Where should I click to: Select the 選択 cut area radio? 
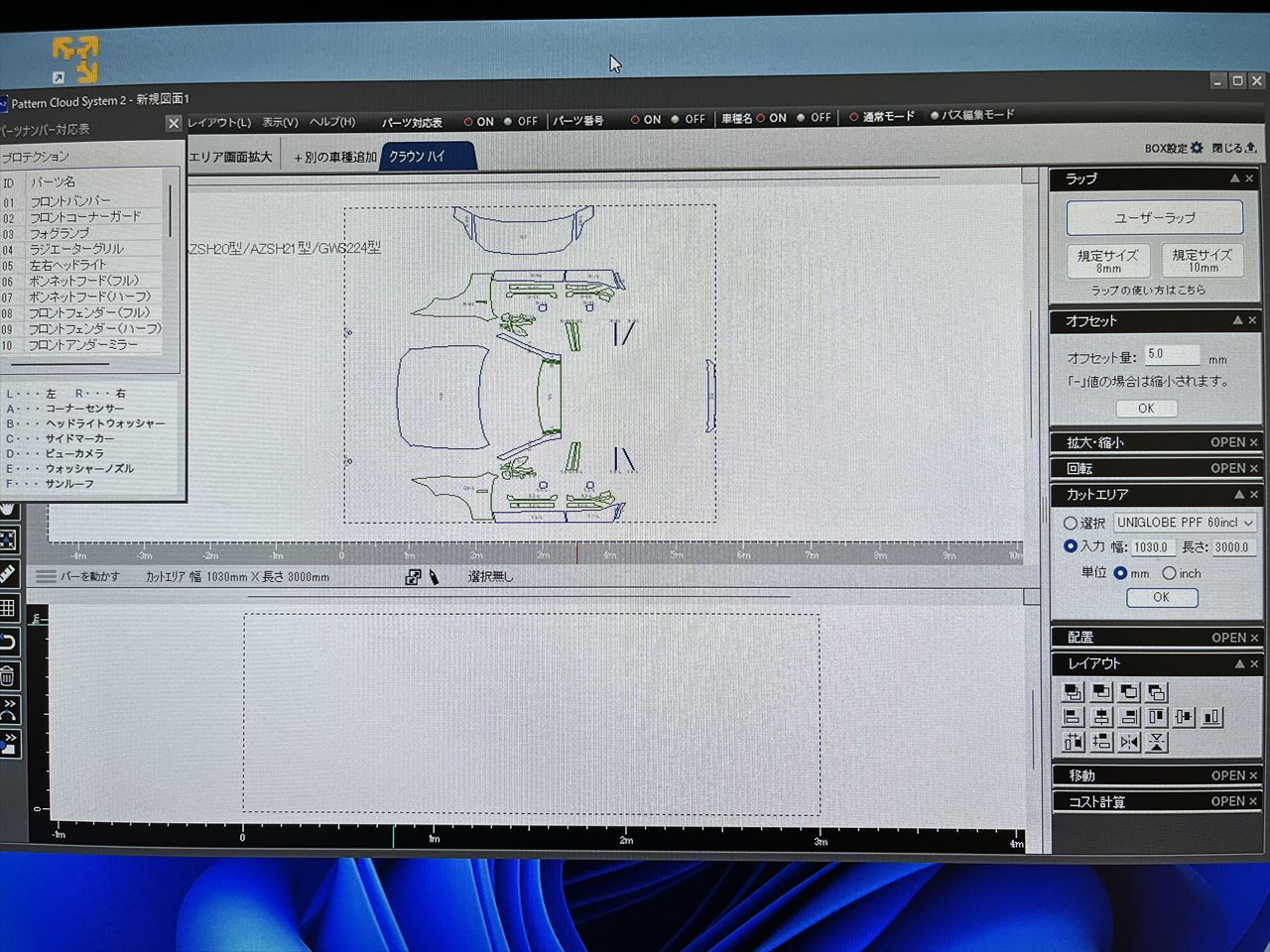1071,523
